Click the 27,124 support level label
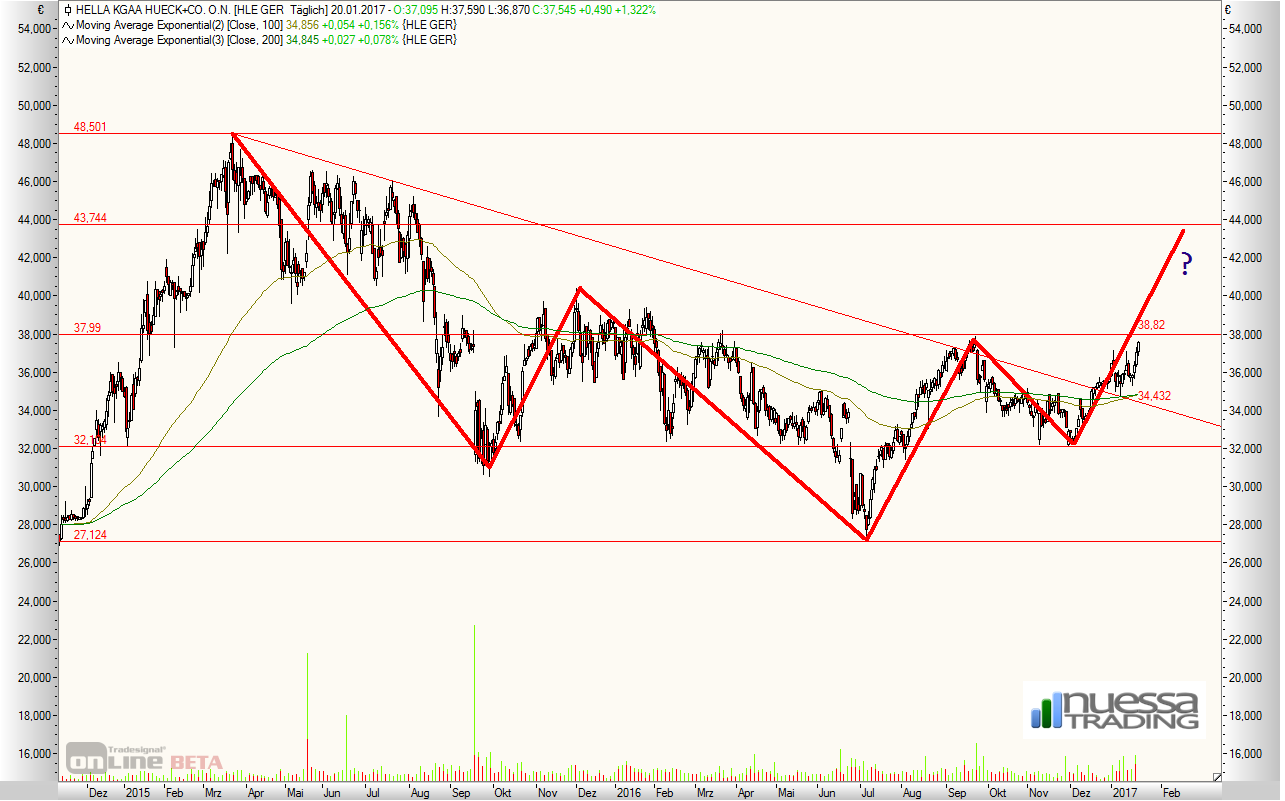1285x801 pixels. [x=90, y=535]
